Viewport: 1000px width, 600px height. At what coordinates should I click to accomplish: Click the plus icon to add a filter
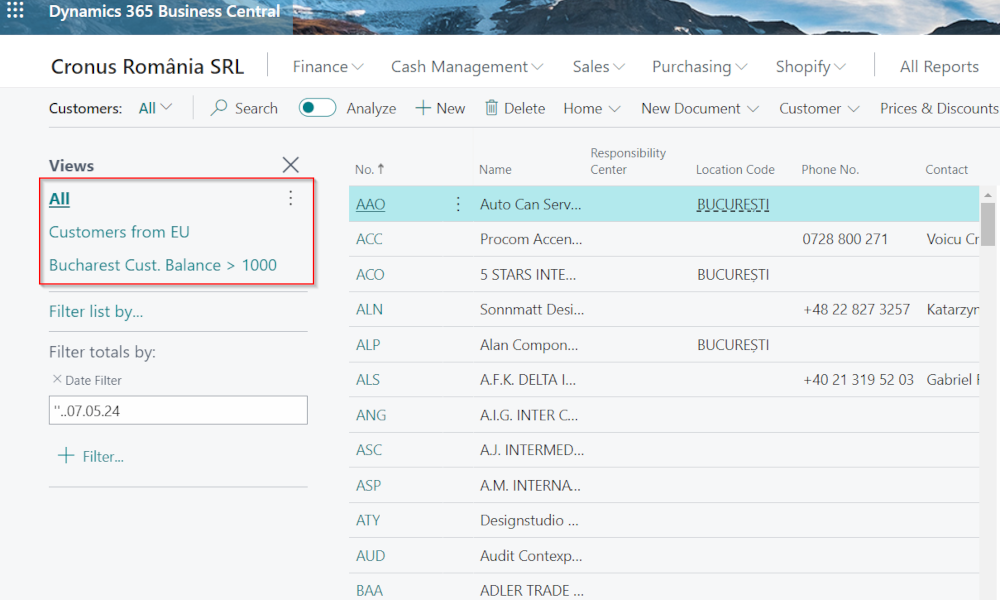(x=66, y=456)
